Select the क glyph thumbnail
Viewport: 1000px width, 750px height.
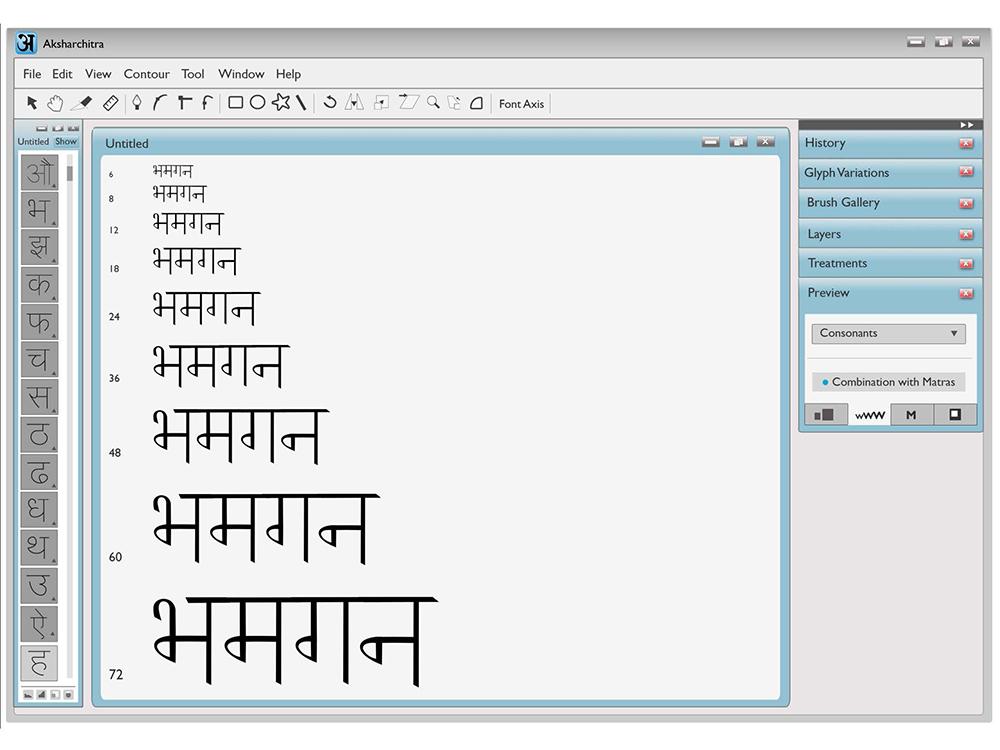coord(39,285)
